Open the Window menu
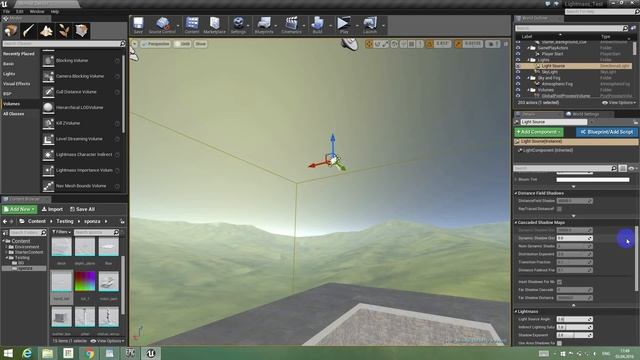 pos(37,11)
